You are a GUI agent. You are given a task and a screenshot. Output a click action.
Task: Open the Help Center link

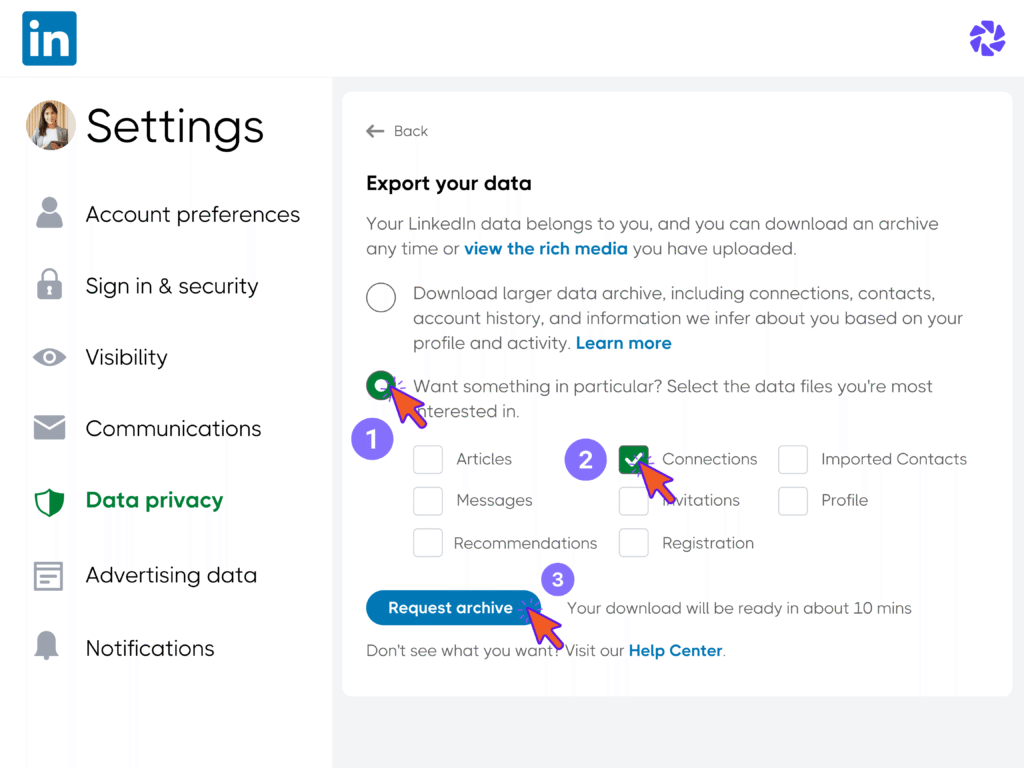point(675,650)
